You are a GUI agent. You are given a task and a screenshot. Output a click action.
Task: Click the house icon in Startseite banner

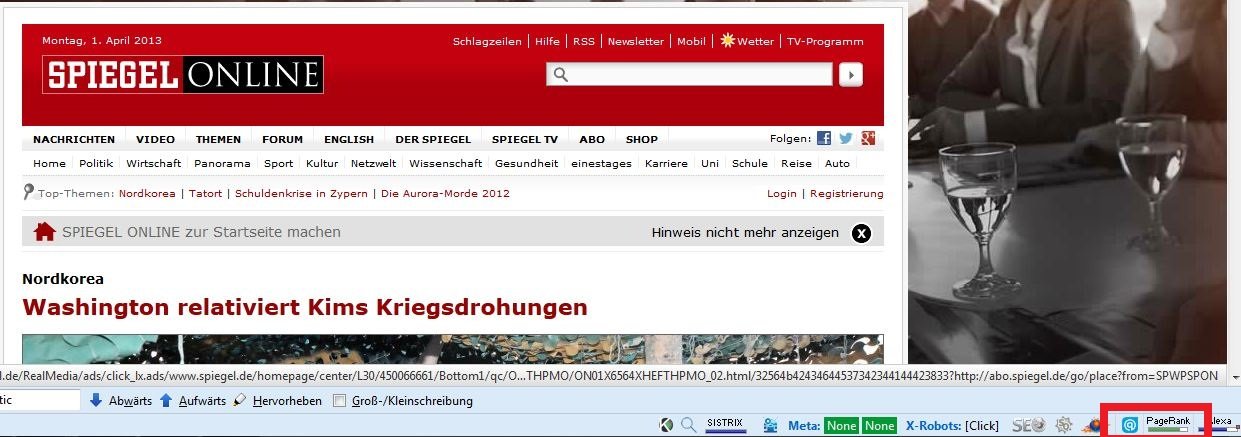[44, 232]
